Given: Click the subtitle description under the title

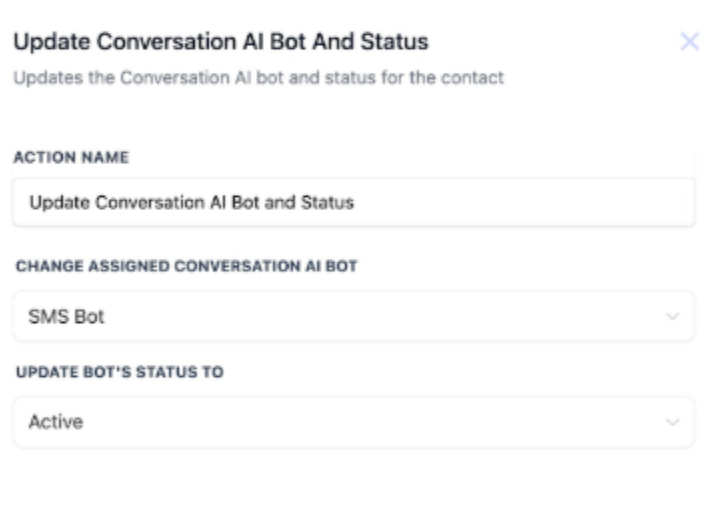Looking at the screenshot, I should [x=258, y=79].
